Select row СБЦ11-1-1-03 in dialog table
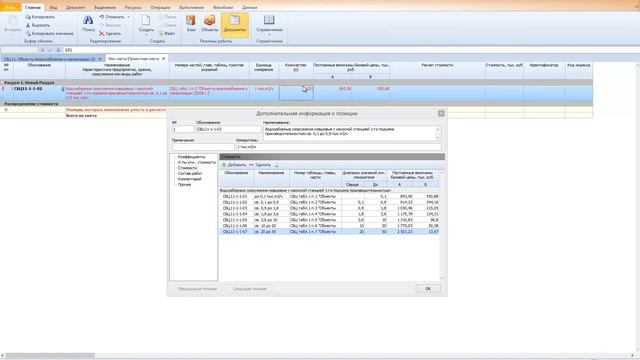Viewport: 640px width, 360px height. tap(329, 208)
